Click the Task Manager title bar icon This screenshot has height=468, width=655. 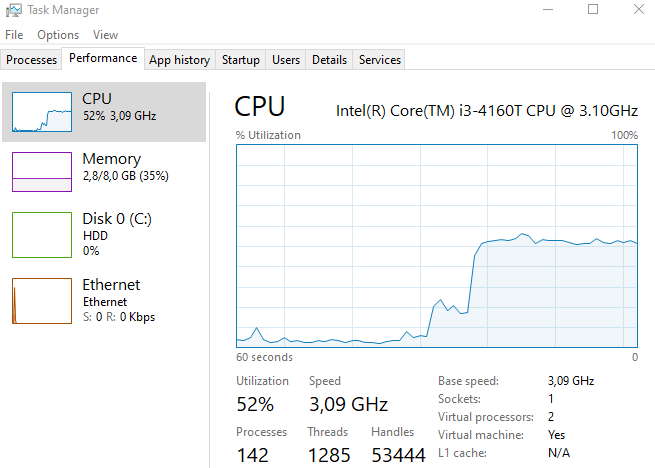tap(14, 10)
